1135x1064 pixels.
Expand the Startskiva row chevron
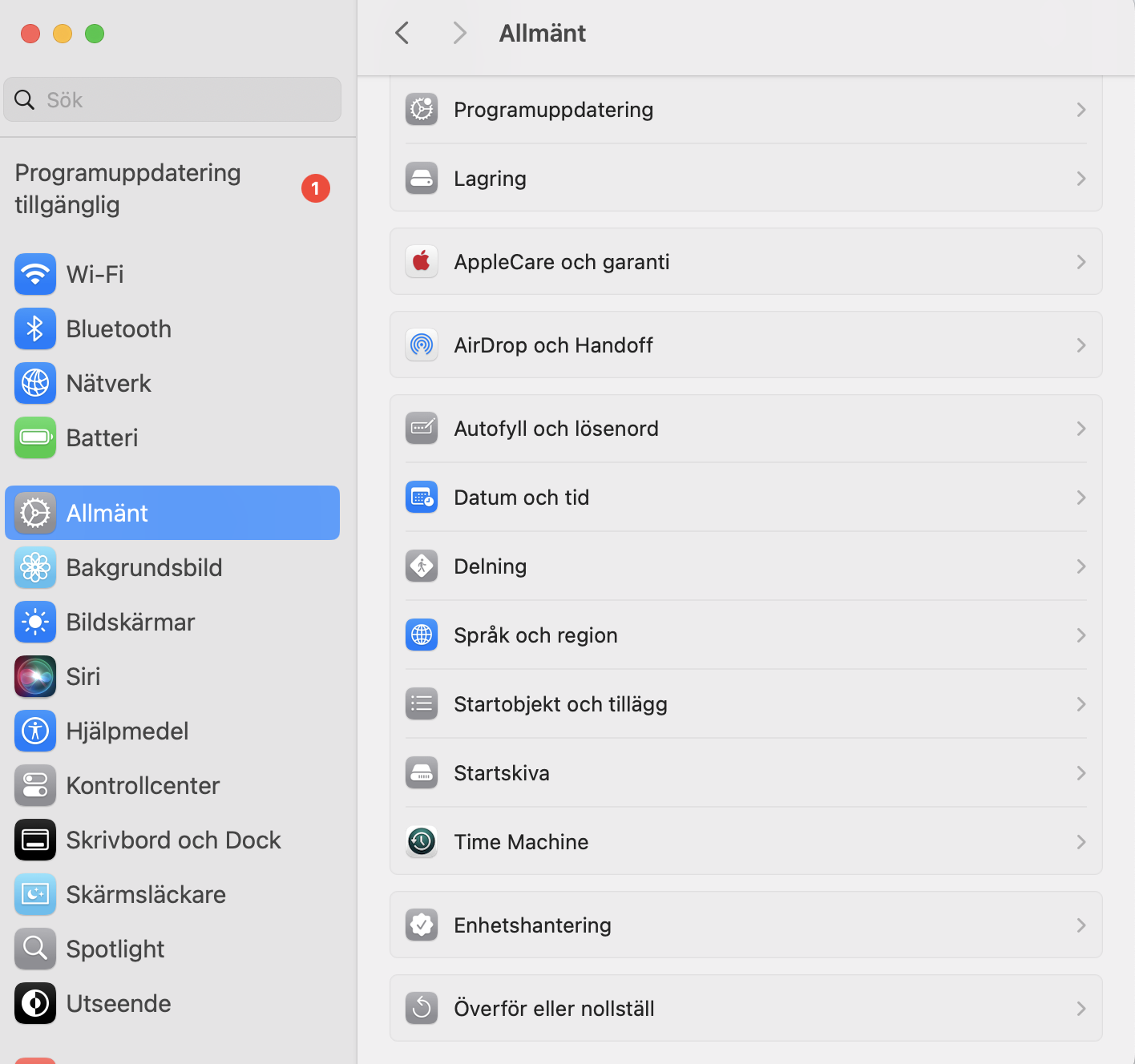pyautogui.click(x=1081, y=773)
